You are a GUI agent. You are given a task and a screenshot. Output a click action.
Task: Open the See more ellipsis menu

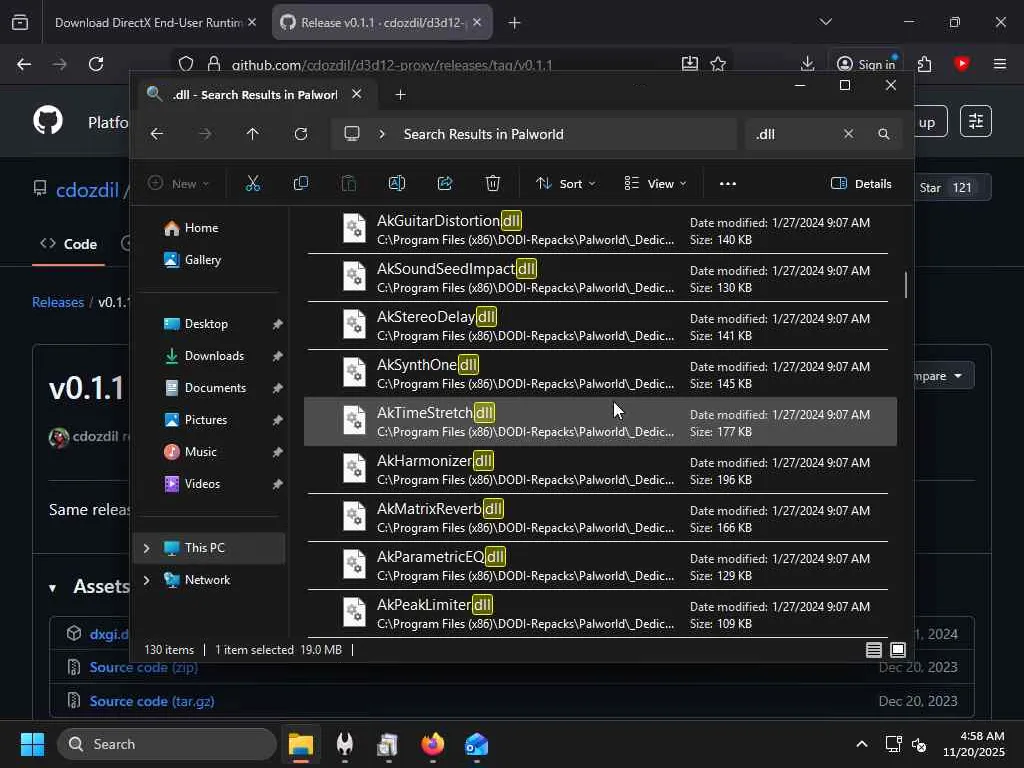pyautogui.click(x=728, y=184)
